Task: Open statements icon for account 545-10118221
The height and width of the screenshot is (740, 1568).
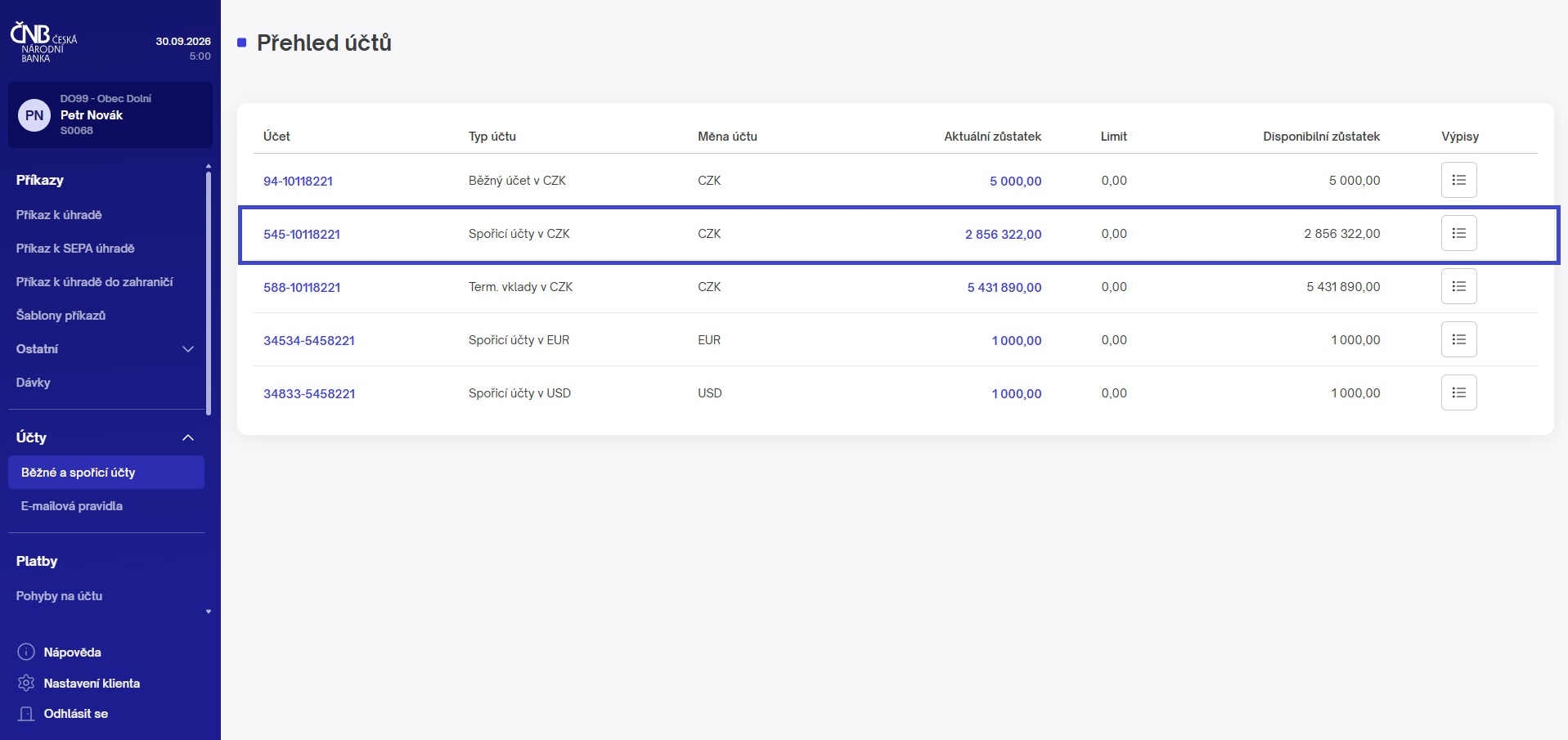Action: (x=1458, y=233)
